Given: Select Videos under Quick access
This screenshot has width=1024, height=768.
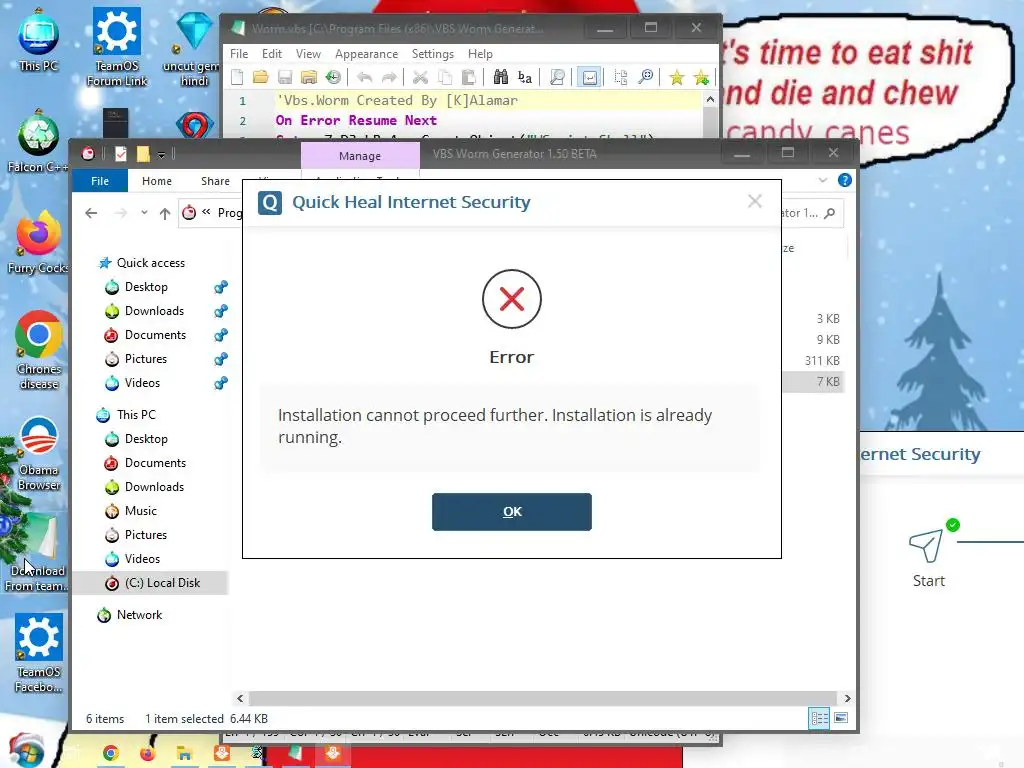Looking at the screenshot, I should [142, 383].
